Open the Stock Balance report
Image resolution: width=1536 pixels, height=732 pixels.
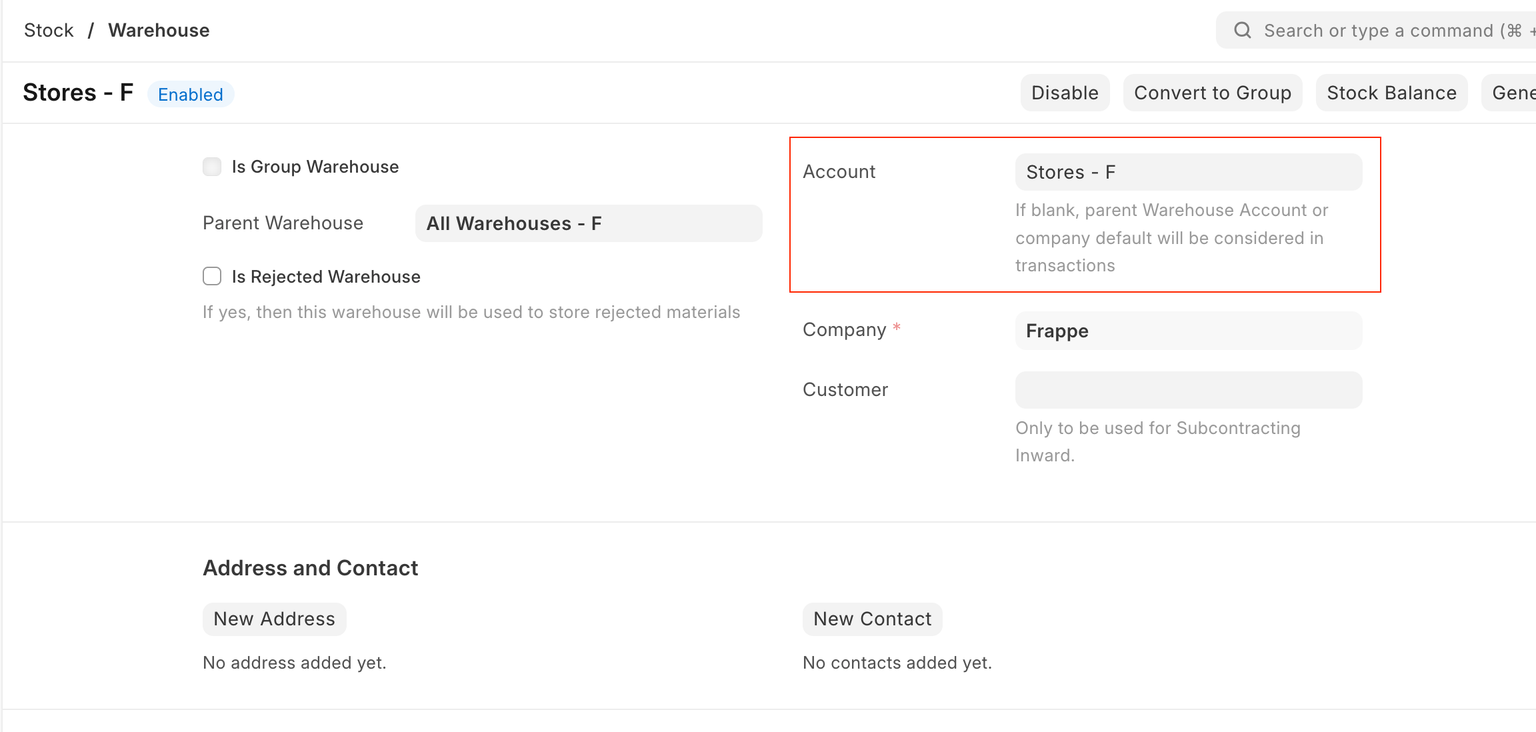click(x=1391, y=92)
